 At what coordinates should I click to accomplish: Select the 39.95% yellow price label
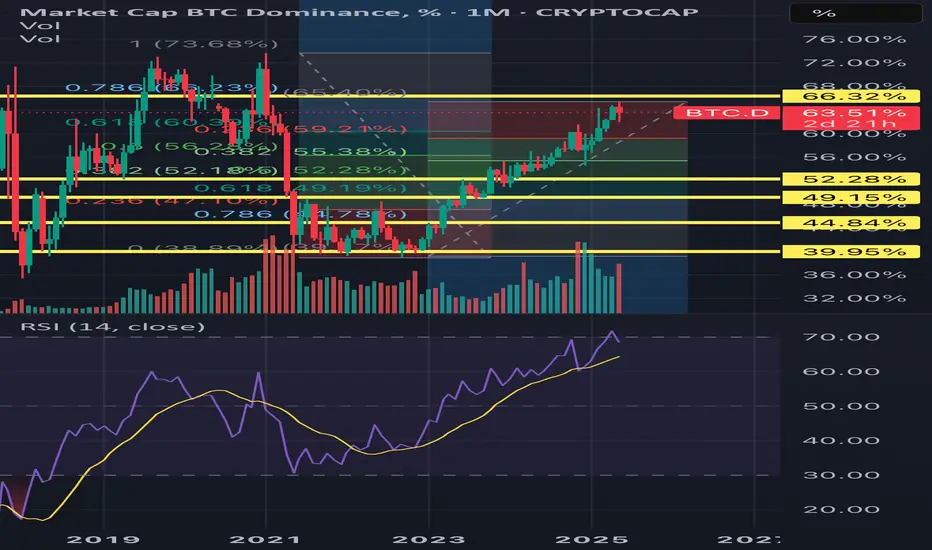pos(851,252)
